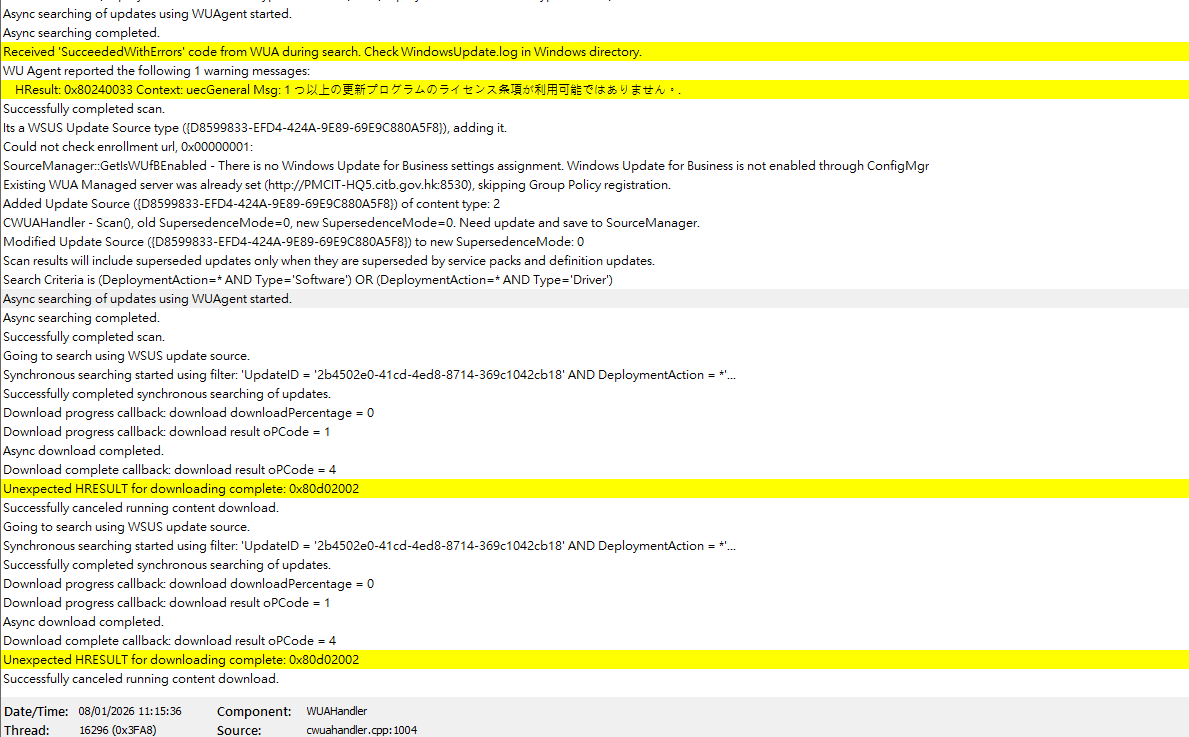The width and height of the screenshot is (1189, 737).
Task: Select 'WU Agent reported the following 1 warning messages' row
Action: (x=594, y=71)
